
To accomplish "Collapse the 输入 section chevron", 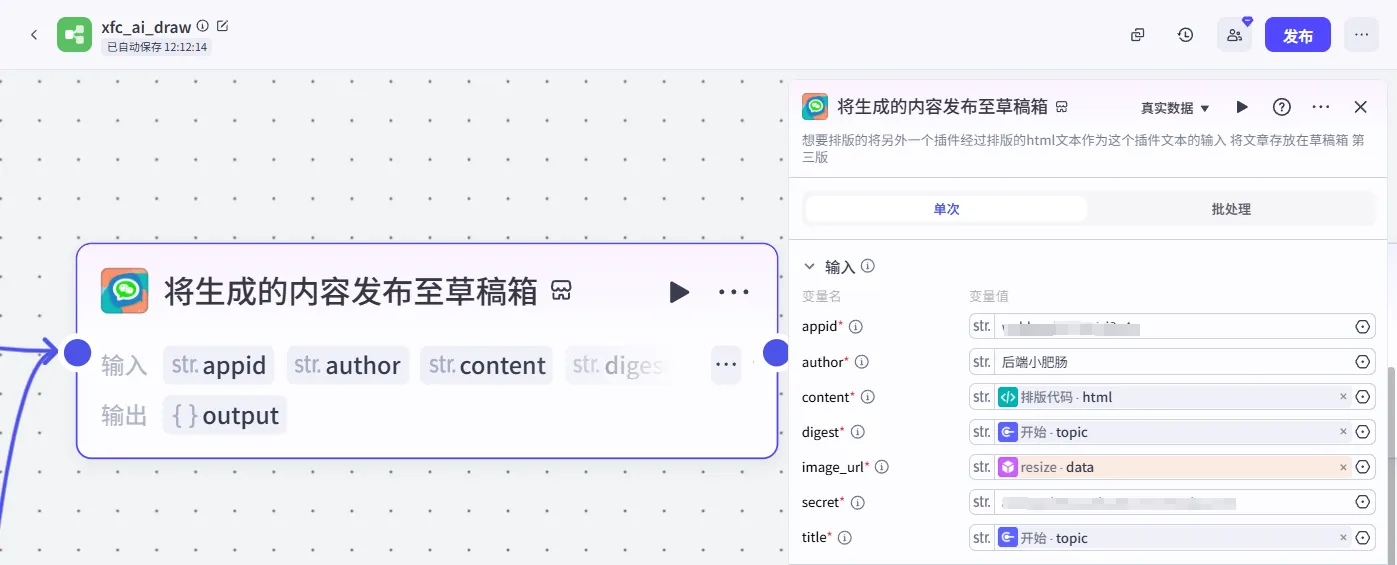I will click(x=809, y=267).
